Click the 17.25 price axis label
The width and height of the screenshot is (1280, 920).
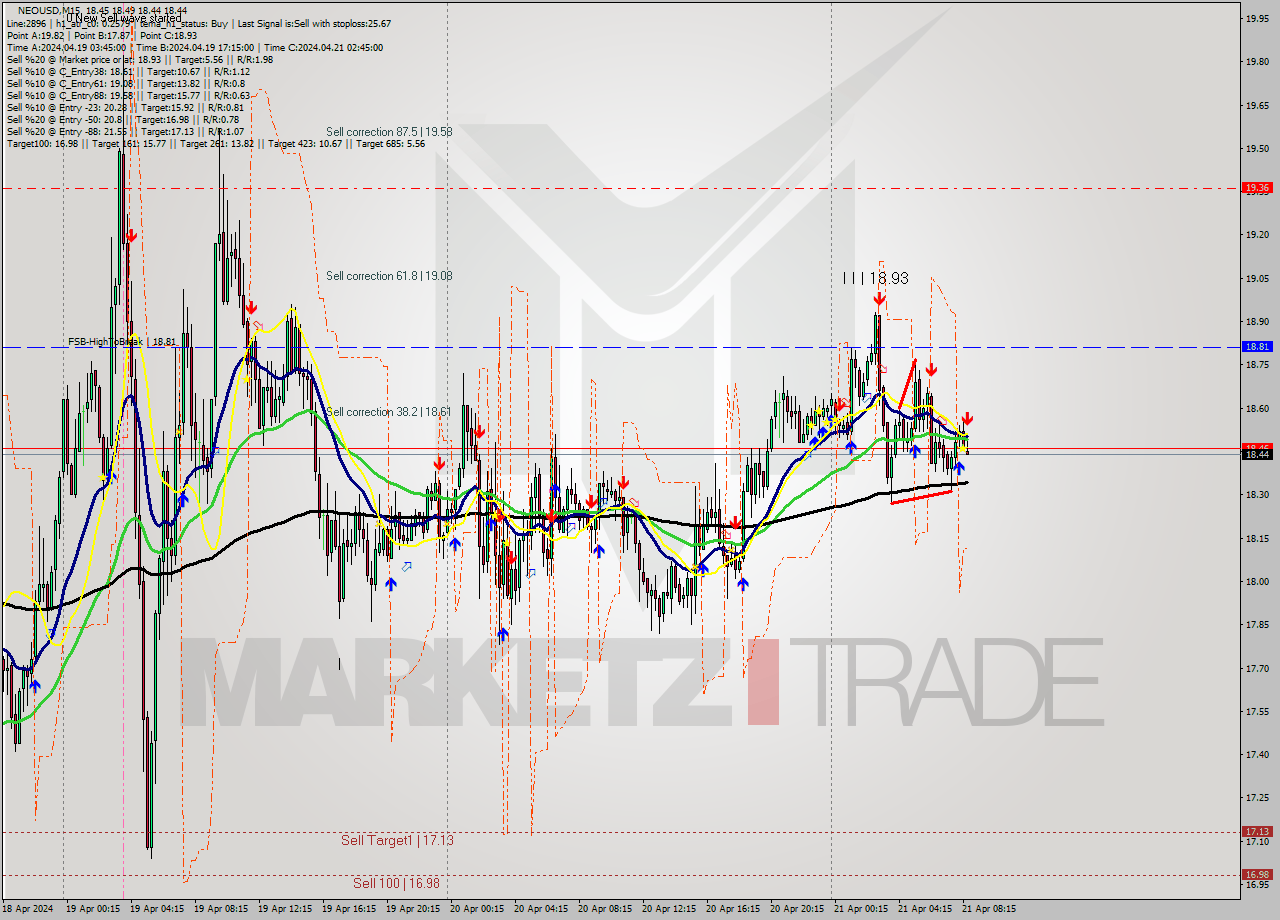1257,798
